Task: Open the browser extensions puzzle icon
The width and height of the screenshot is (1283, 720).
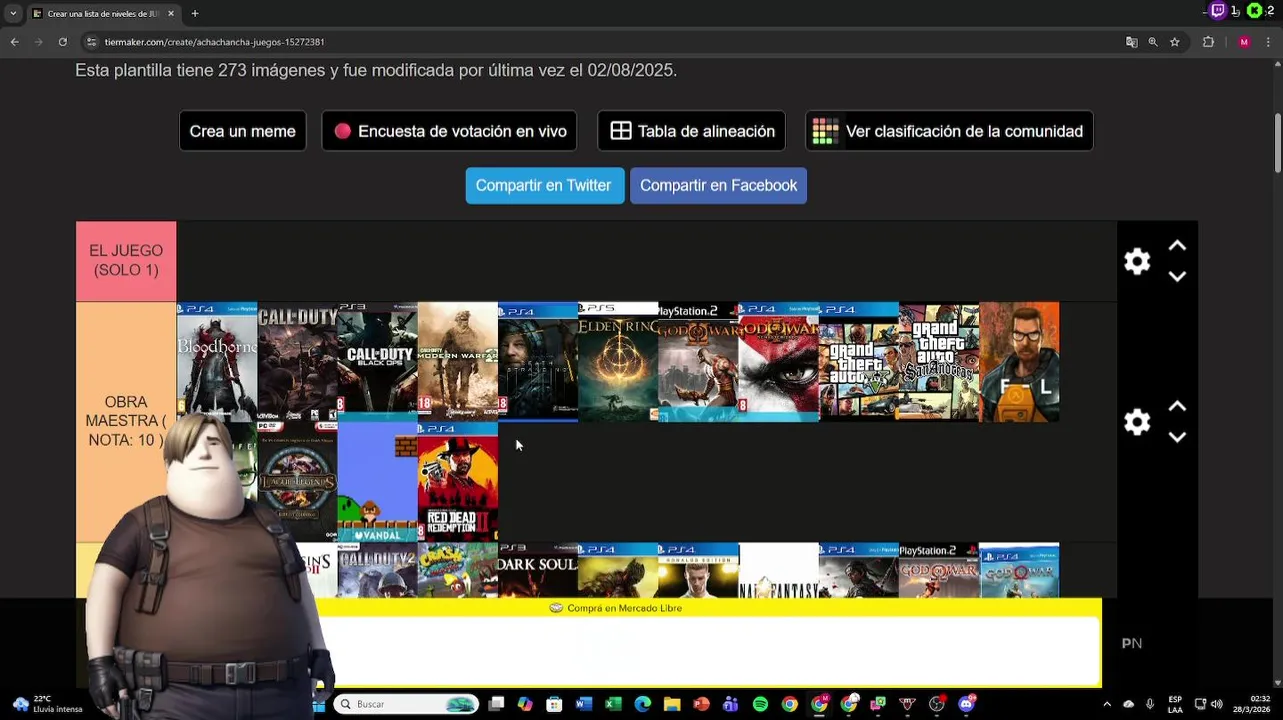Action: 1208,42
